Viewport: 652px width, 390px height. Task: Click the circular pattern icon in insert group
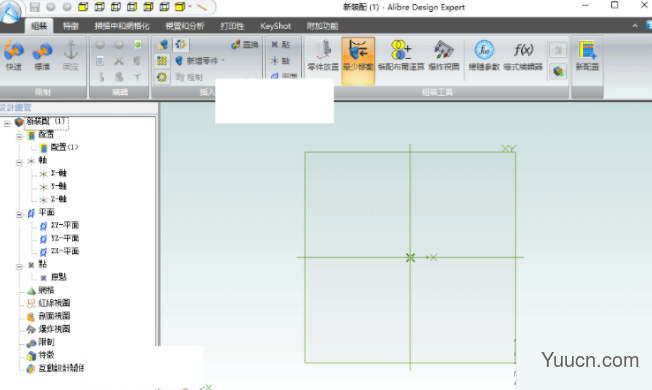tap(162, 77)
